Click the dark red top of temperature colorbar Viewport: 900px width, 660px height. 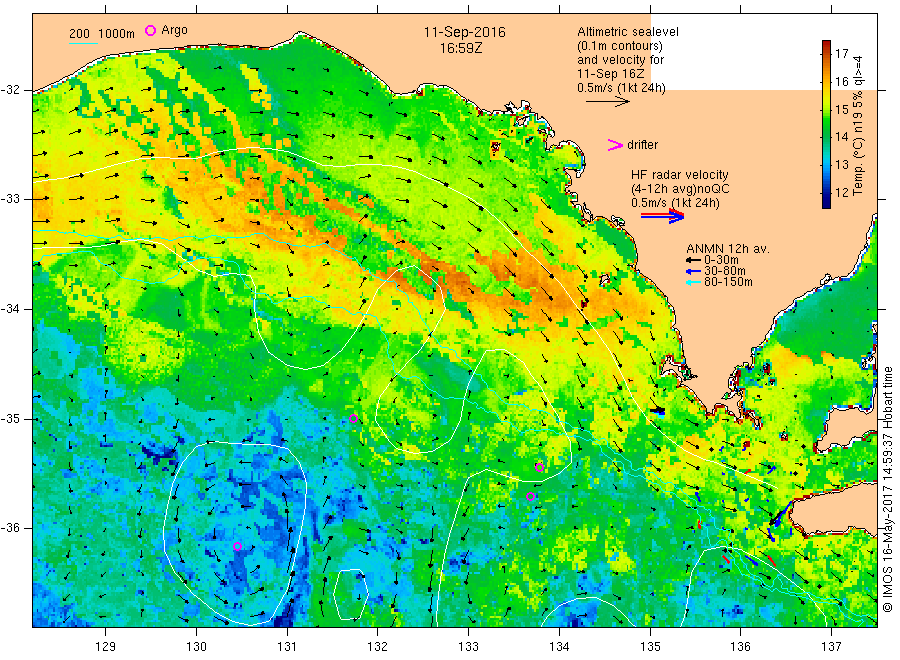pos(827,45)
